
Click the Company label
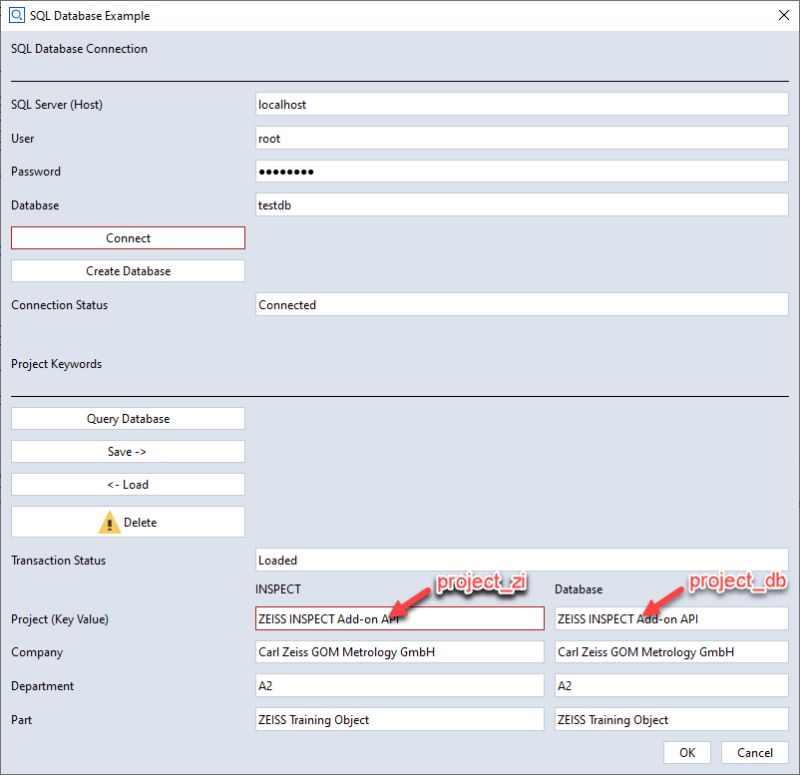[x=37, y=653]
